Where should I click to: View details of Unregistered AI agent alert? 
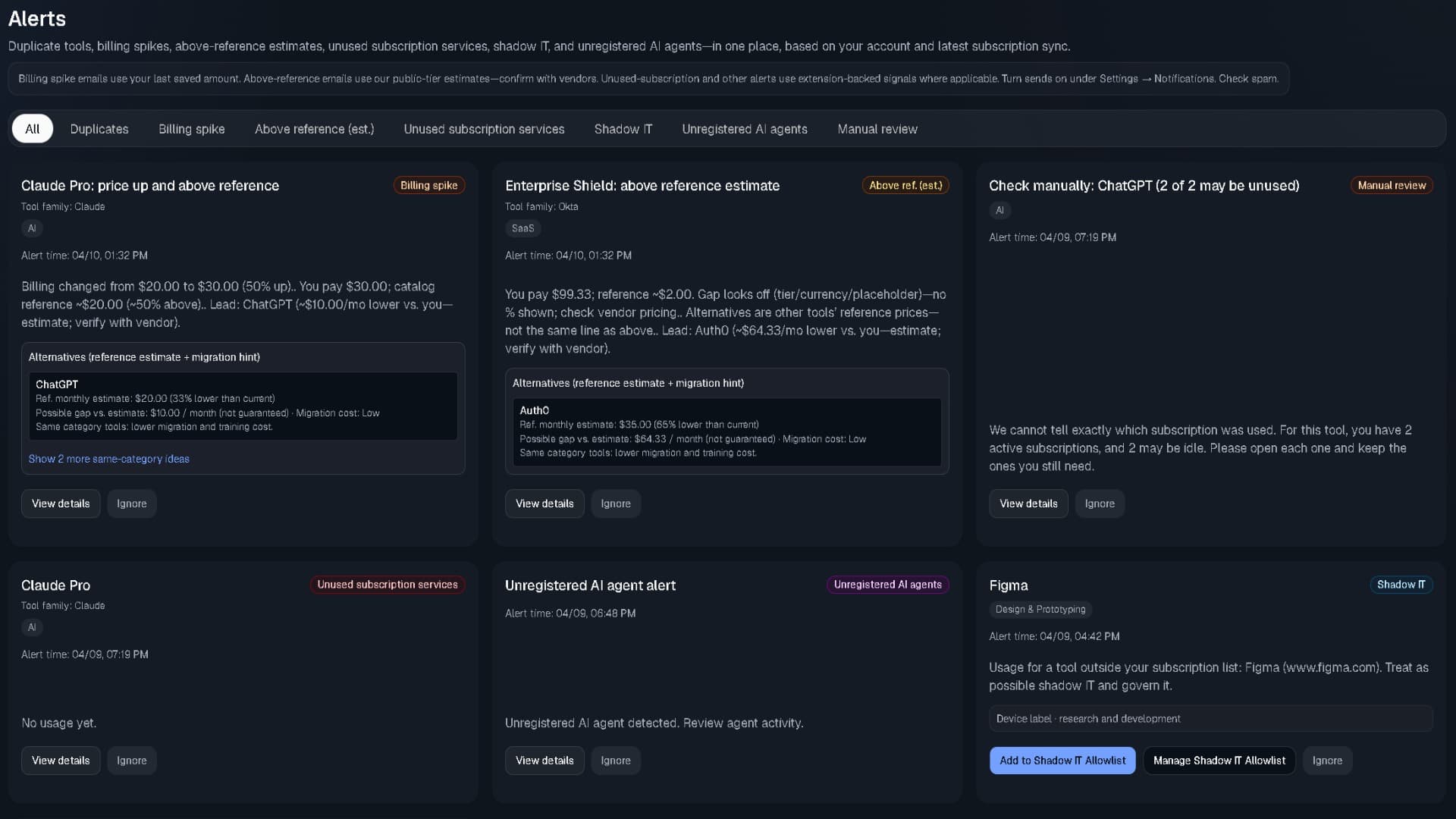point(544,761)
